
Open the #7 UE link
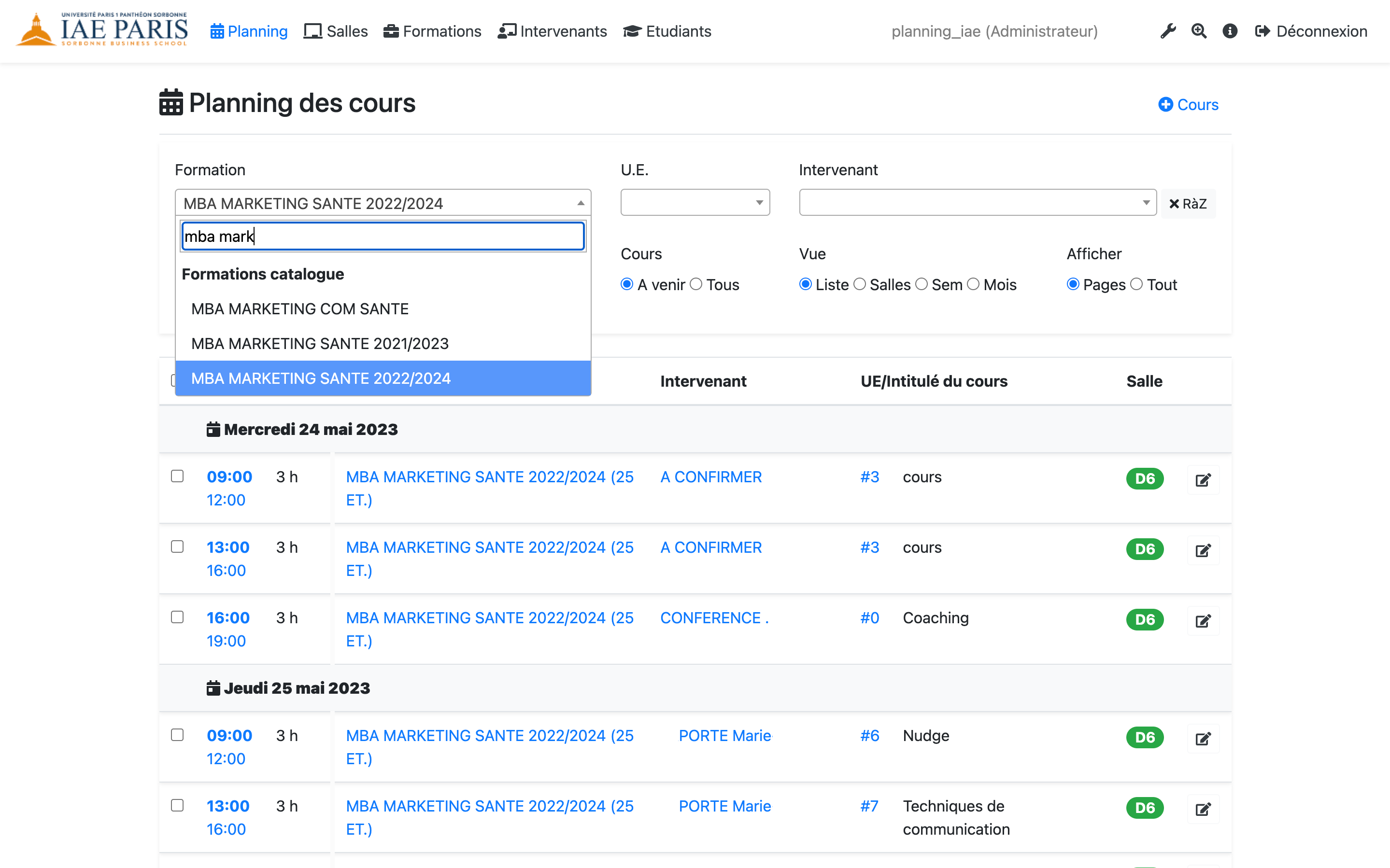(869, 807)
